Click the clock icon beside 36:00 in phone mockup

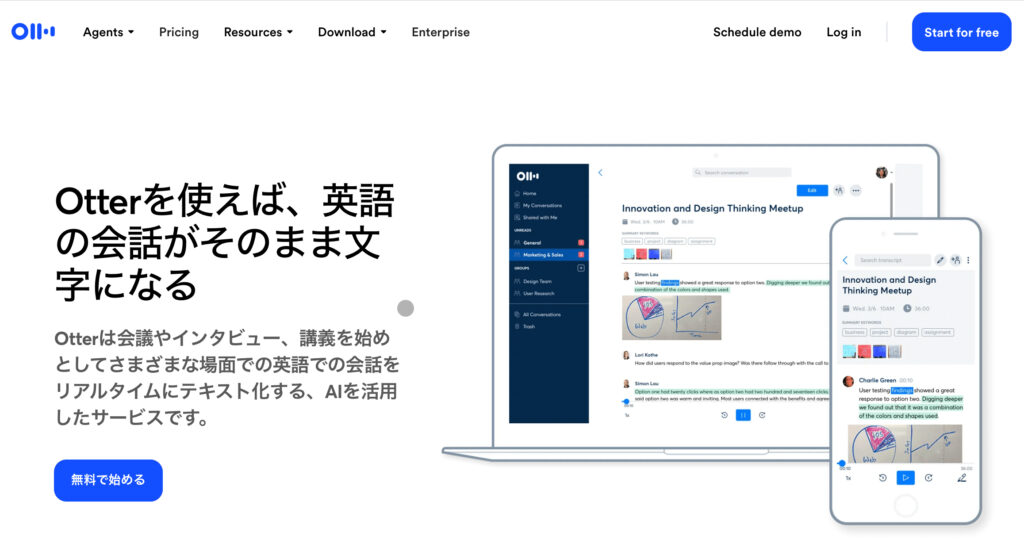click(x=907, y=308)
